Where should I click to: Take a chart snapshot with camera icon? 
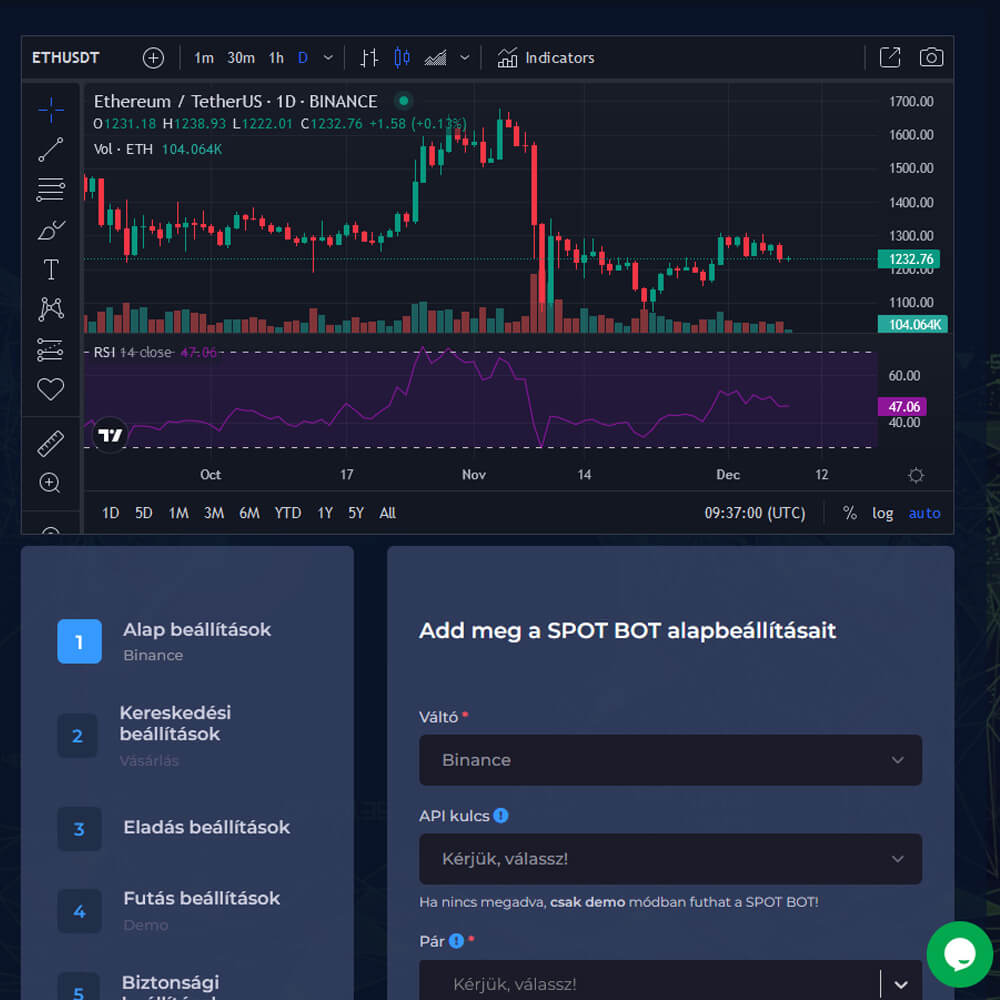pos(931,57)
